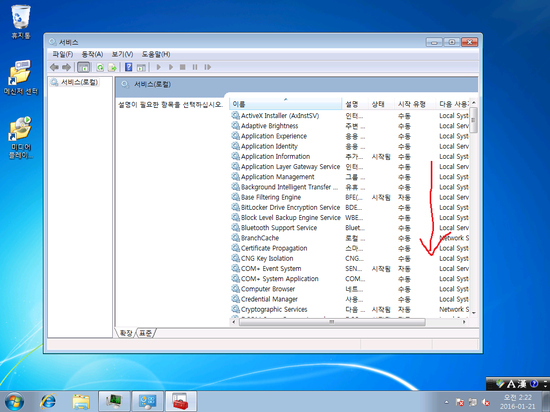Open the 보기(V) menu
The height and width of the screenshot is (412, 550).
pos(122,54)
